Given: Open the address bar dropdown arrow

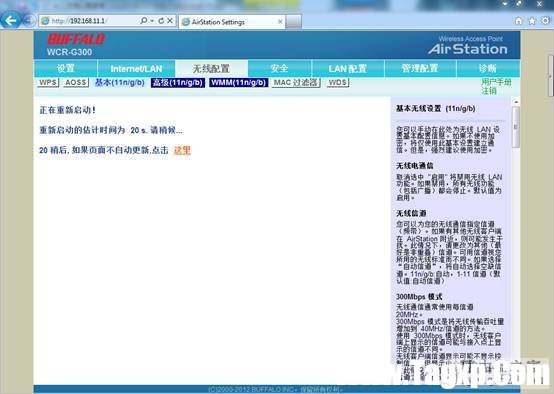Looking at the screenshot, I should (x=152, y=21).
